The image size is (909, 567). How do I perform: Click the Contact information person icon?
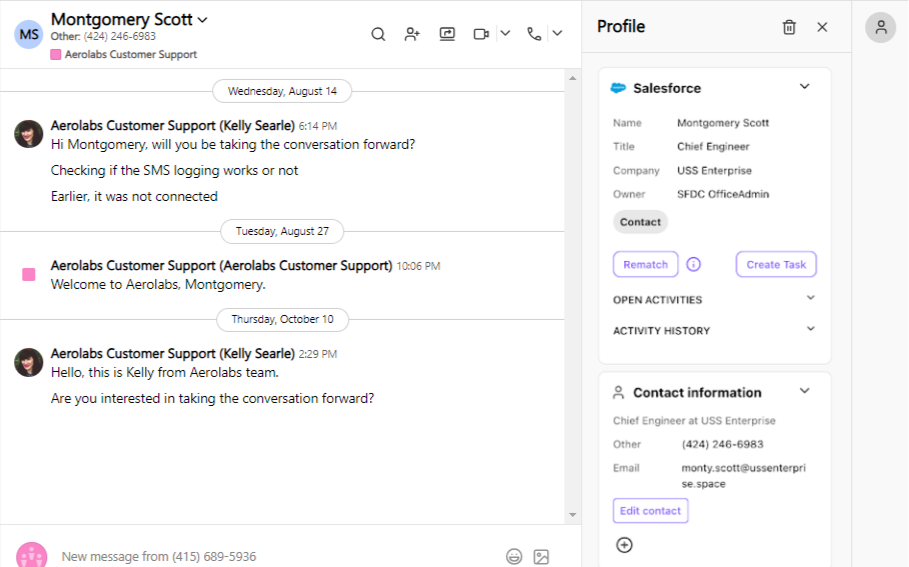point(619,392)
